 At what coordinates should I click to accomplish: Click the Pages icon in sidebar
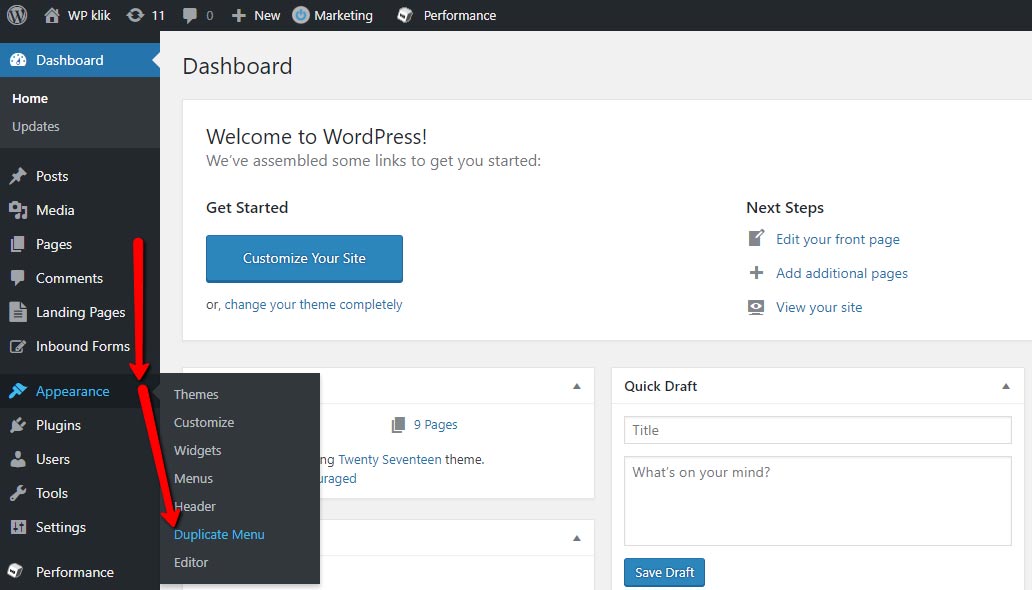18,244
